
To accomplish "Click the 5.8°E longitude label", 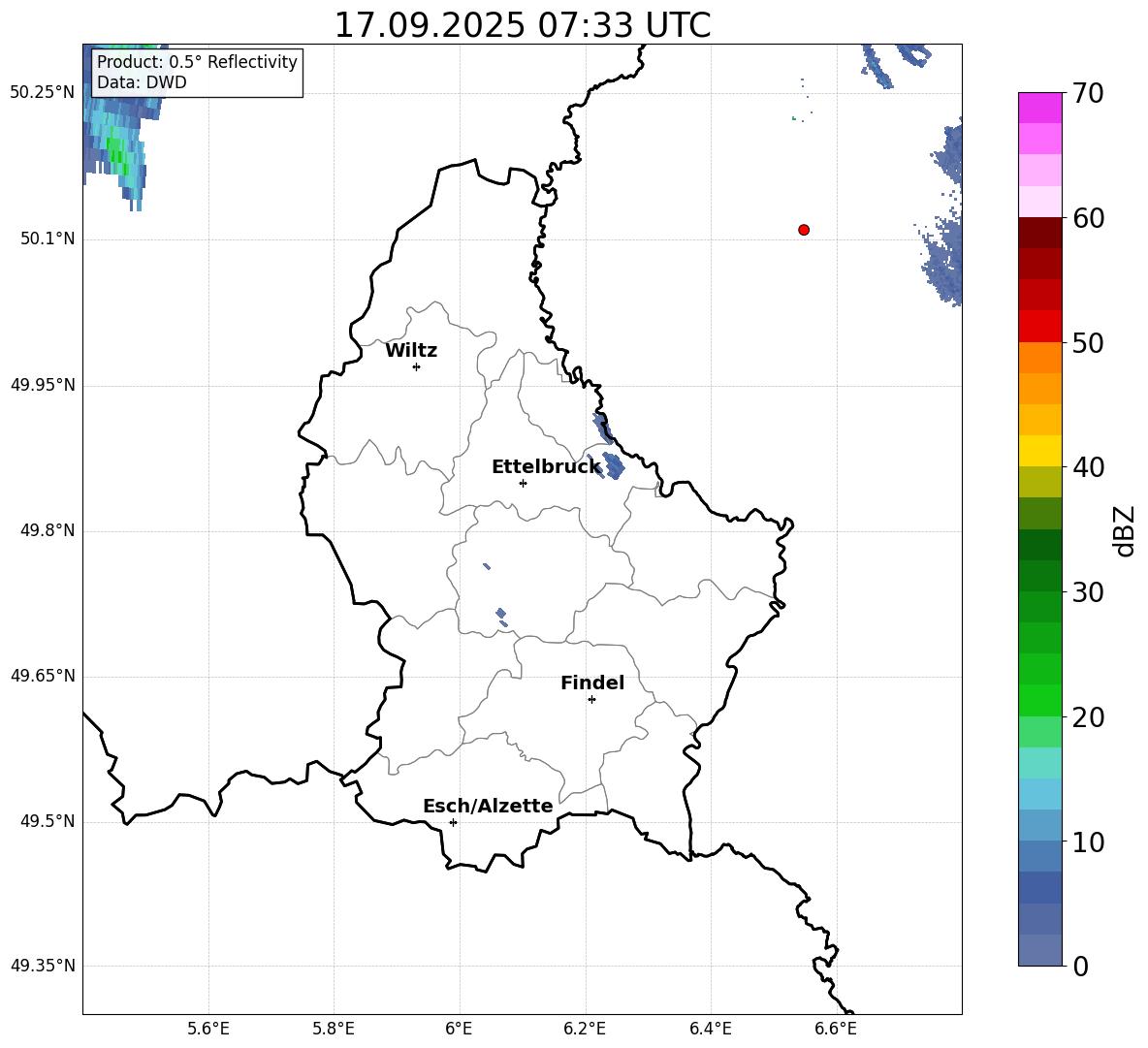I will tap(334, 1029).
